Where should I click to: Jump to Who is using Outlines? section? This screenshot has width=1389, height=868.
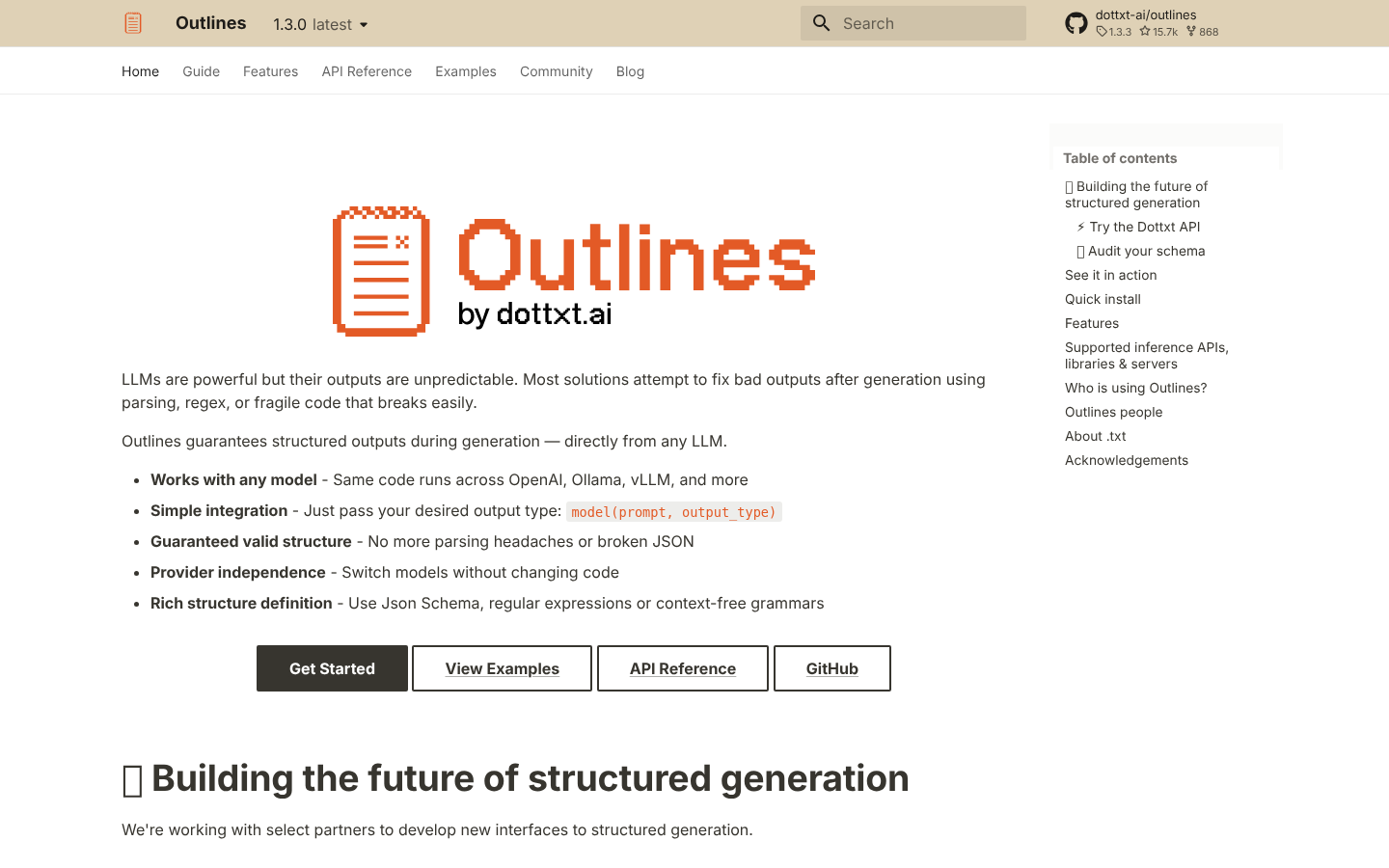point(1136,388)
